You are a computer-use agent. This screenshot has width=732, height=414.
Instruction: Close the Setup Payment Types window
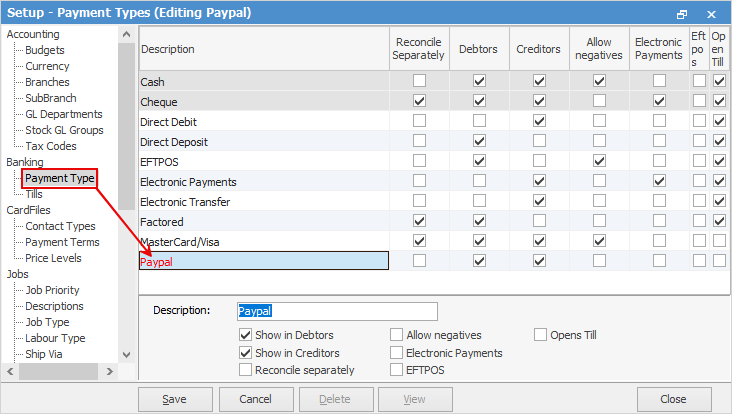point(711,14)
